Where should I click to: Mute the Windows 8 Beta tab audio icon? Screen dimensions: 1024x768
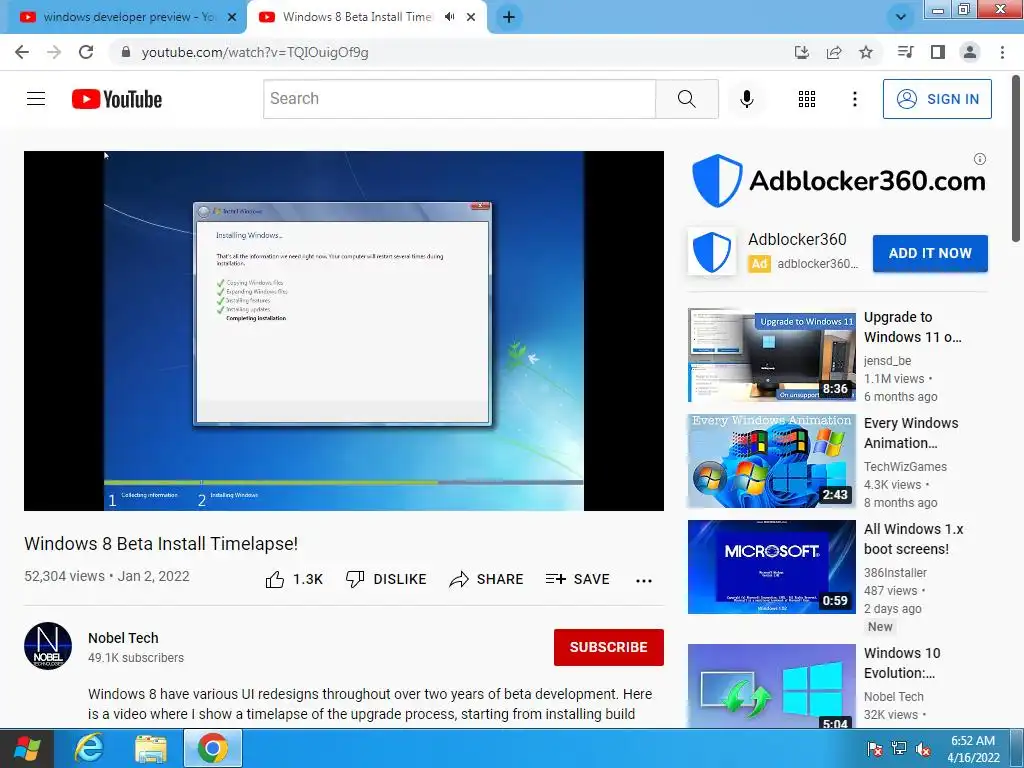pos(449,17)
